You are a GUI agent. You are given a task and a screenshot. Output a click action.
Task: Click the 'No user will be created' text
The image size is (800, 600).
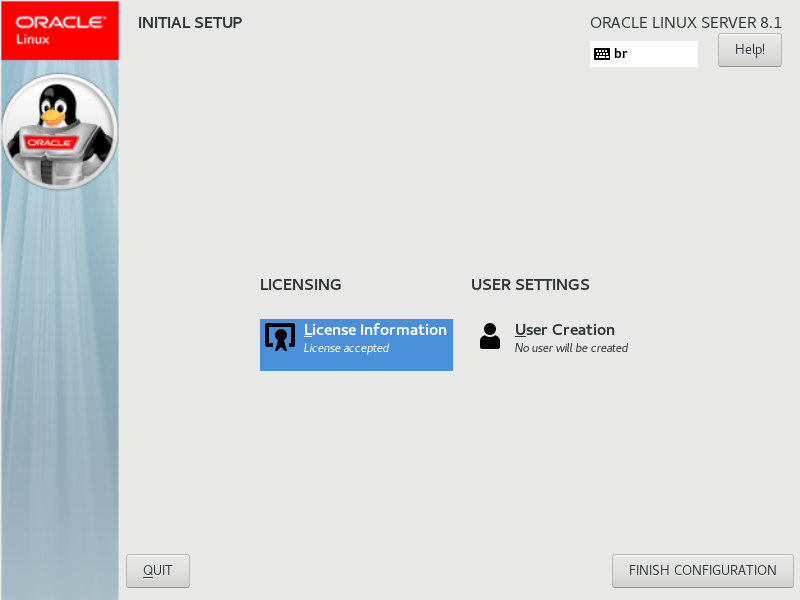pyautogui.click(x=571, y=348)
